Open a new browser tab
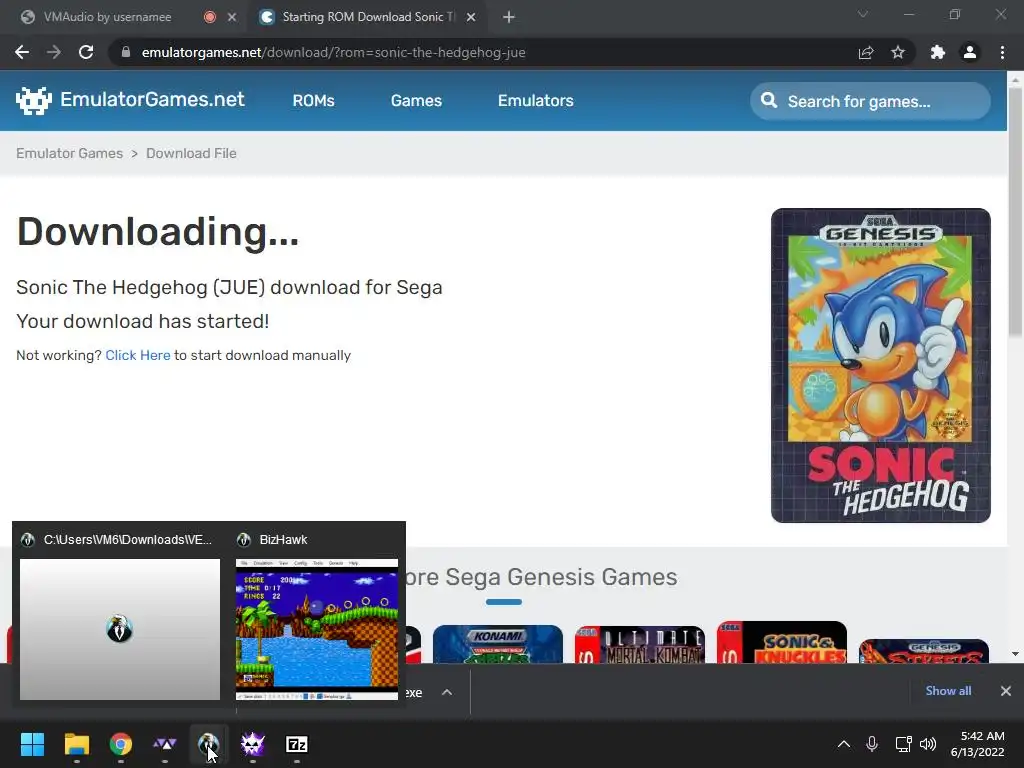This screenshot has height=768, width=1024. tap(509, 17)
